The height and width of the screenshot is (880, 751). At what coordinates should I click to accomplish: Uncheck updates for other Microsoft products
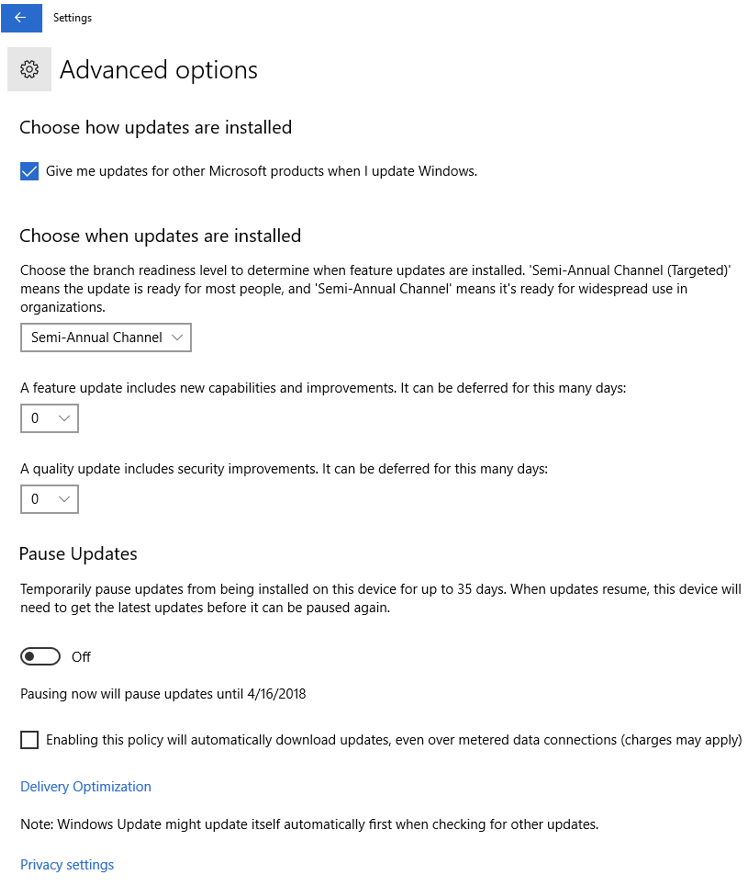pyautogui.click(x=29, y=171)
